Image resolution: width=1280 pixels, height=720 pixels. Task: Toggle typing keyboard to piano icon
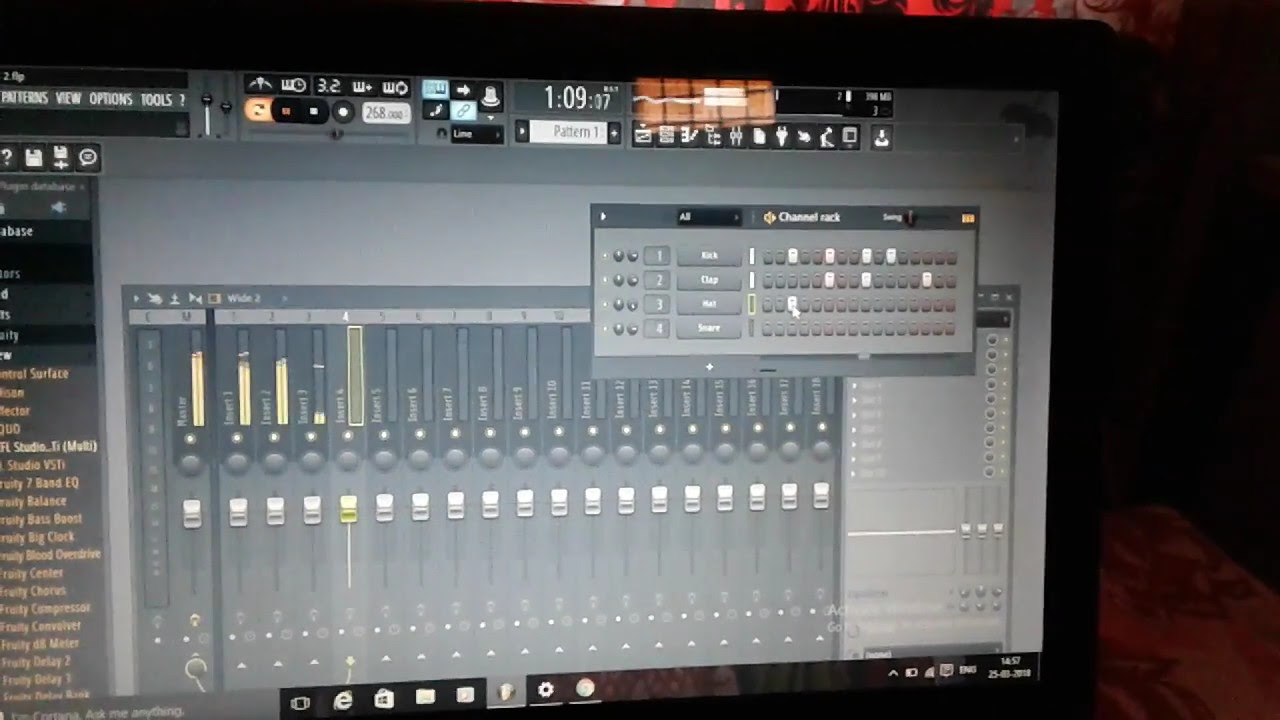(x=435, y=89)
